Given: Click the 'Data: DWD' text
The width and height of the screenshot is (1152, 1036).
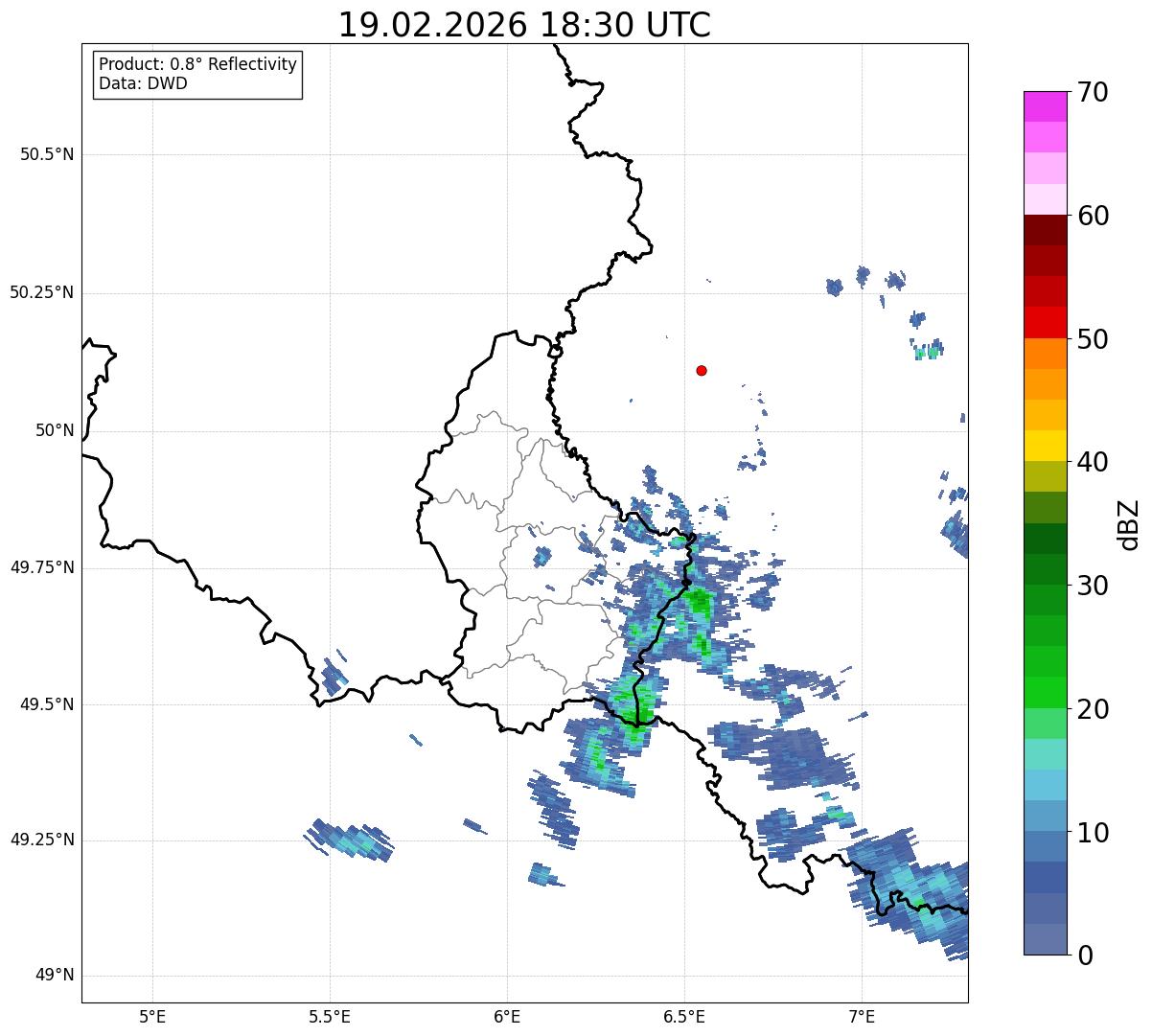Looking at the screenshot, I should point(143,83).
